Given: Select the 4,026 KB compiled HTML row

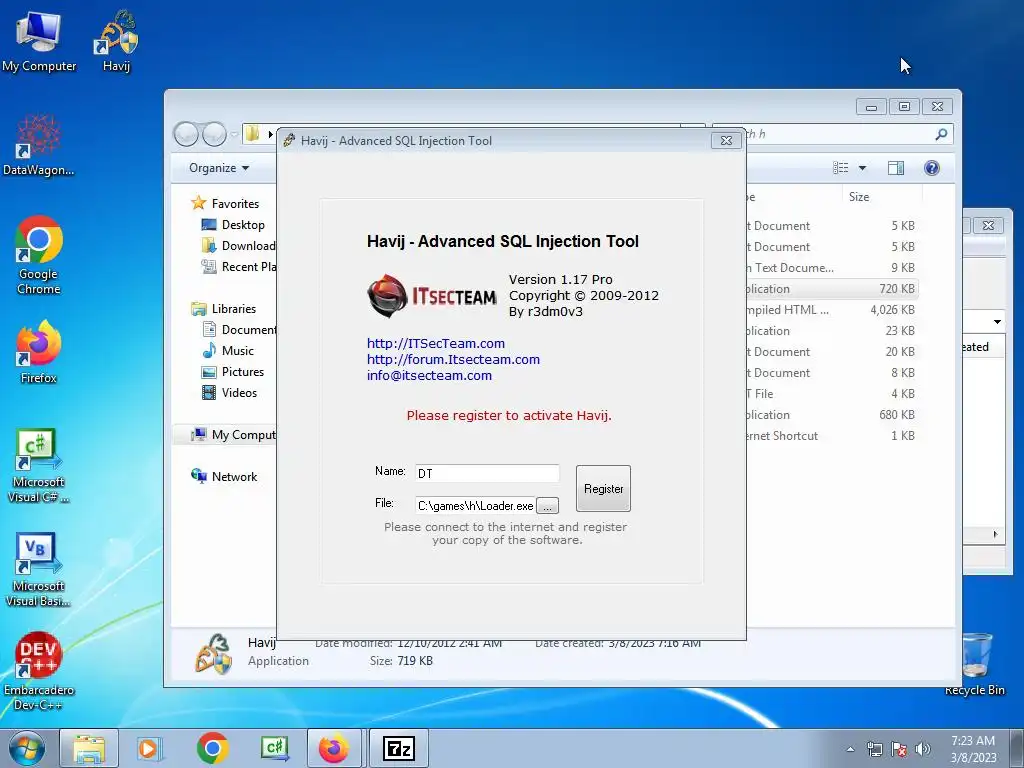Looking at the screenshot, I should point(832,310).
